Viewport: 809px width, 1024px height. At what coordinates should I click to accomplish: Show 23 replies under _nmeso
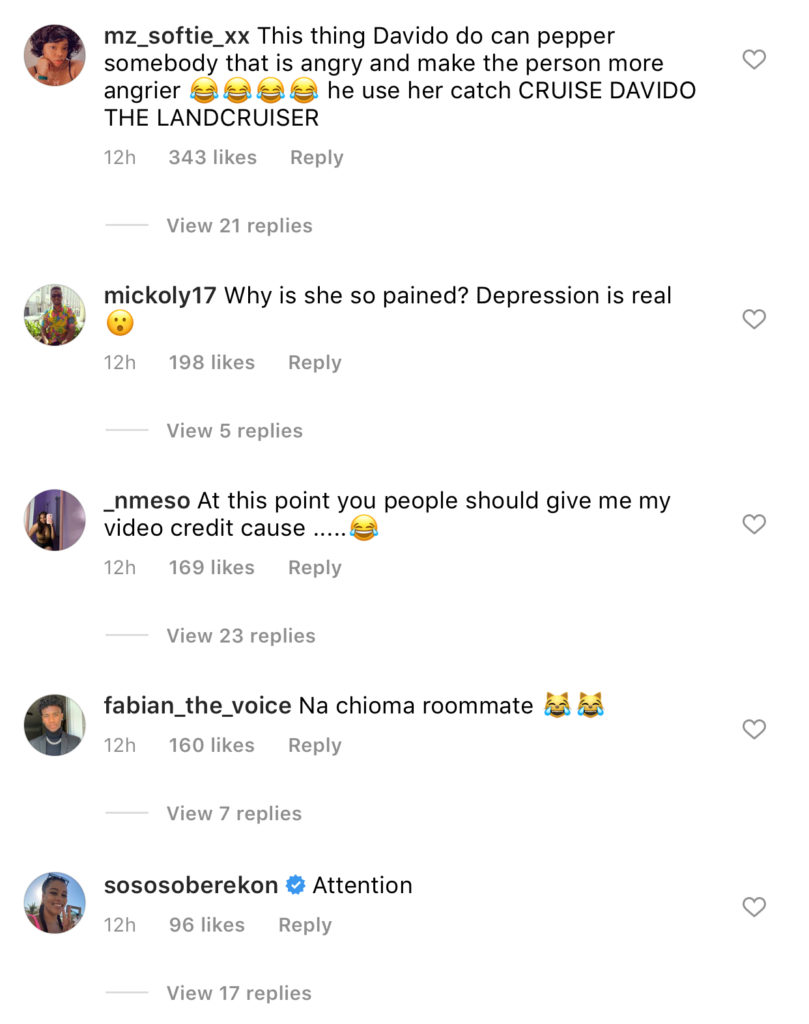coord(240,636)
